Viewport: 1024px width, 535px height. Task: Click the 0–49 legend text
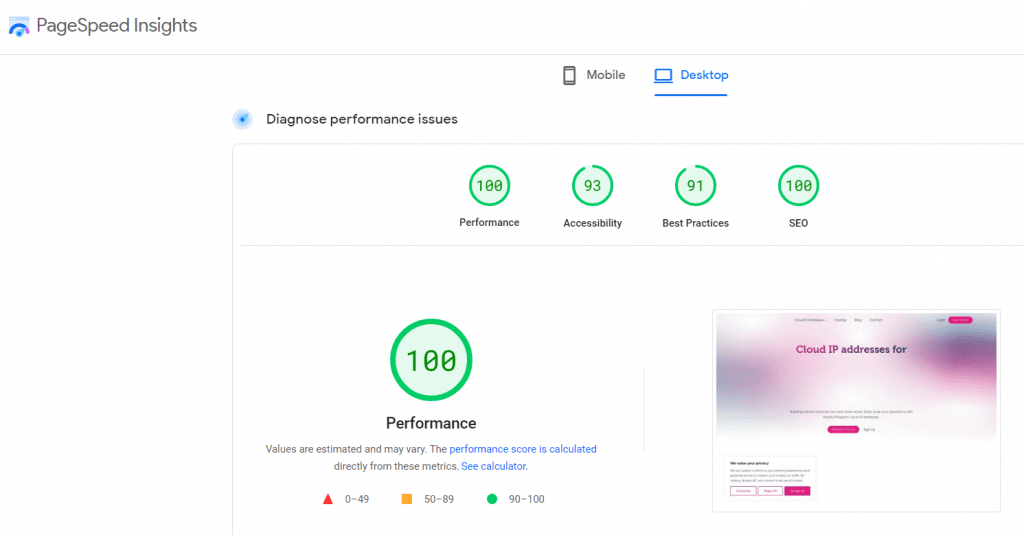coord(357,499)
